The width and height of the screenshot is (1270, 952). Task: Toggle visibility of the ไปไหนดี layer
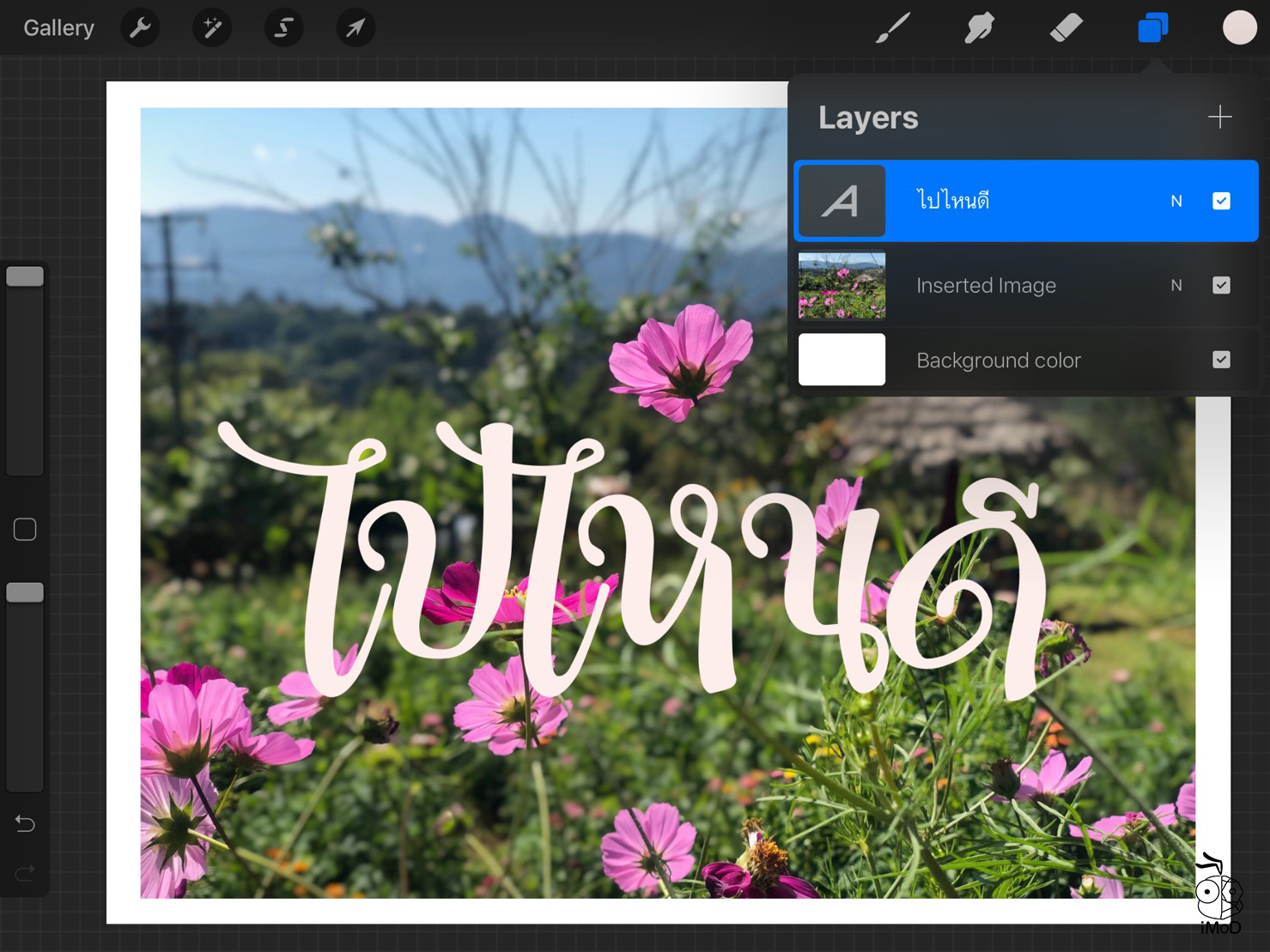pyautogui.click(x=1220, y=200)
